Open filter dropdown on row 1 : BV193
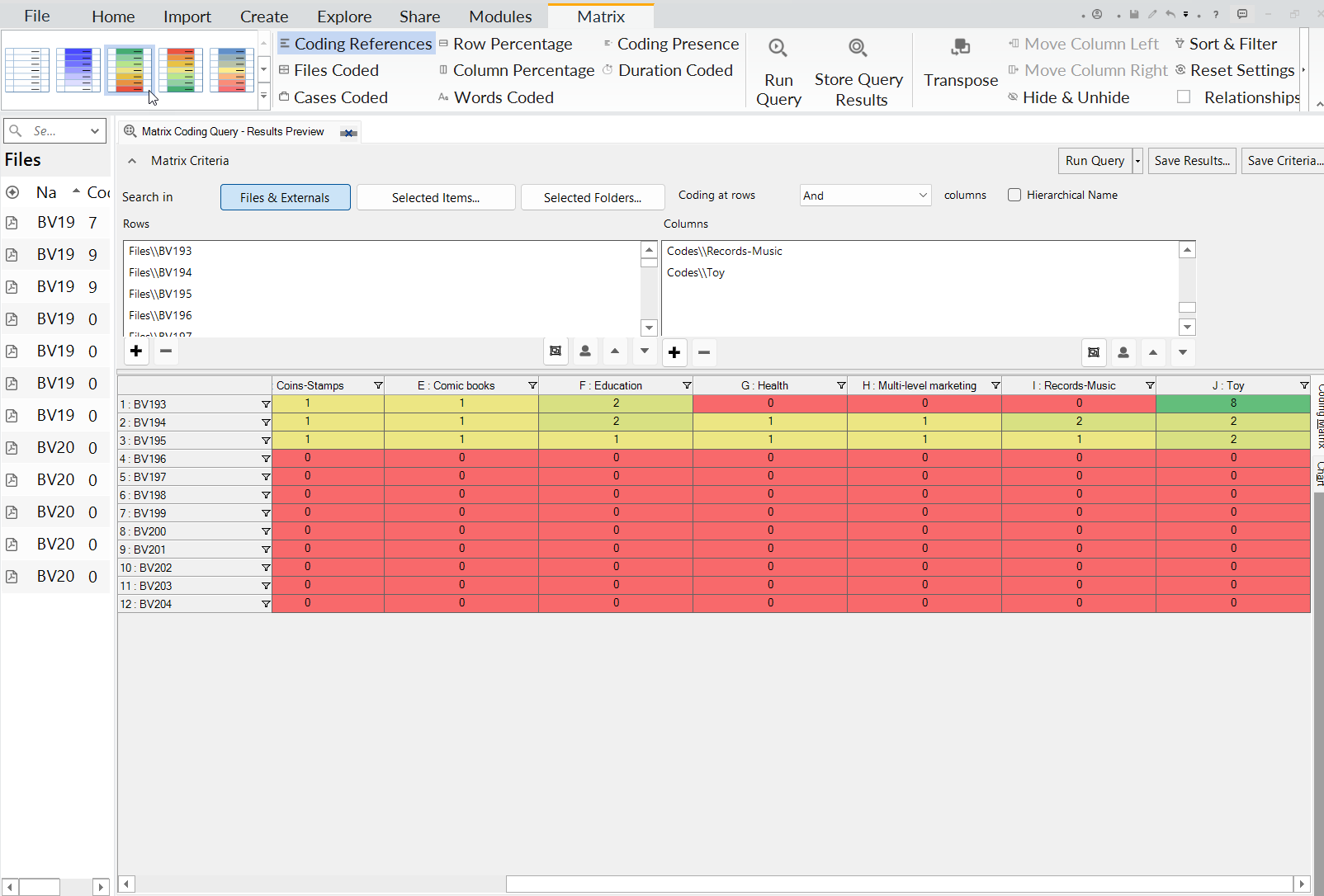The height and width of the screenshot is (896, 1324). coord(266,404)
